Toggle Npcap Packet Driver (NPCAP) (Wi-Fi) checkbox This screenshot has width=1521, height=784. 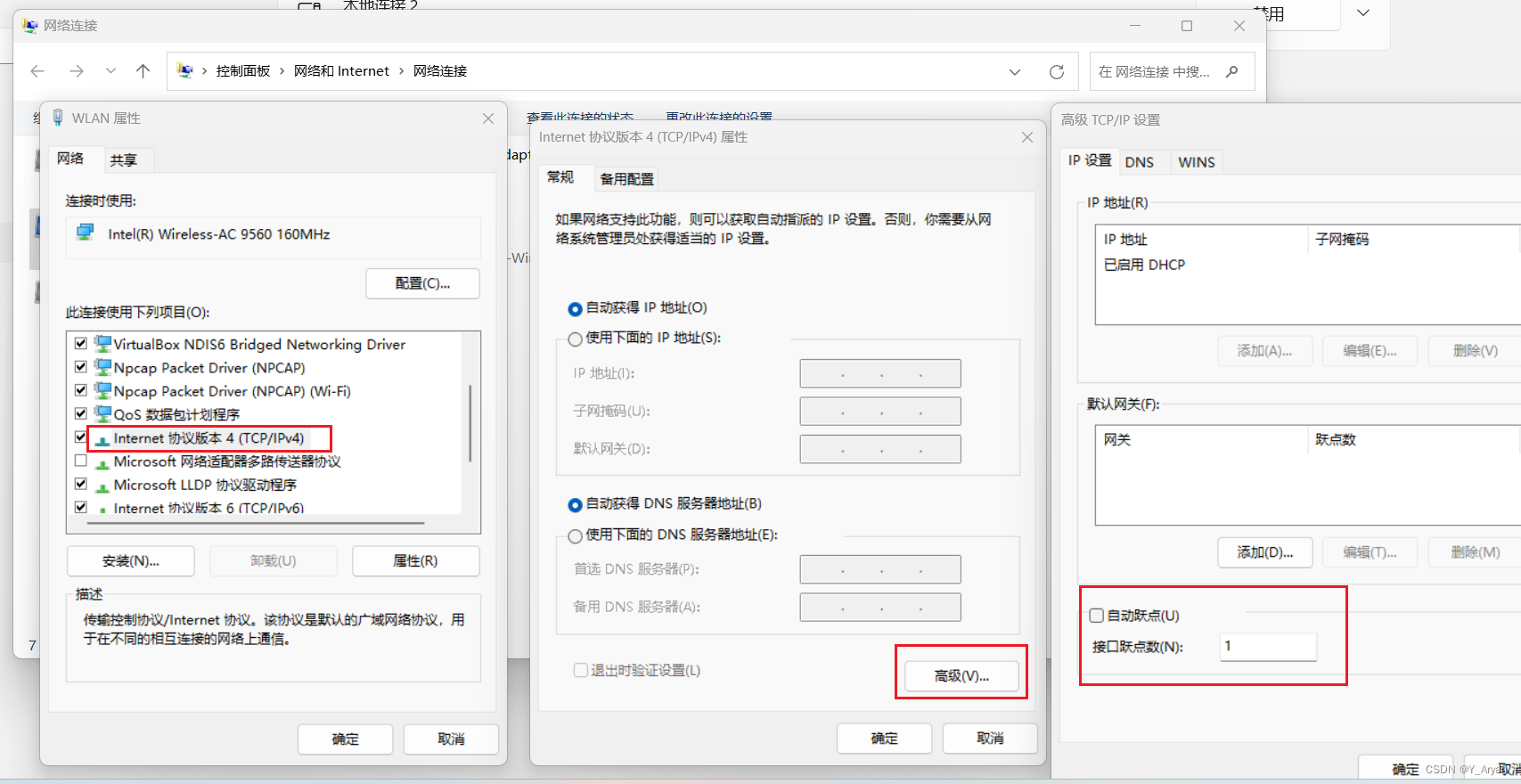(81, 390)
